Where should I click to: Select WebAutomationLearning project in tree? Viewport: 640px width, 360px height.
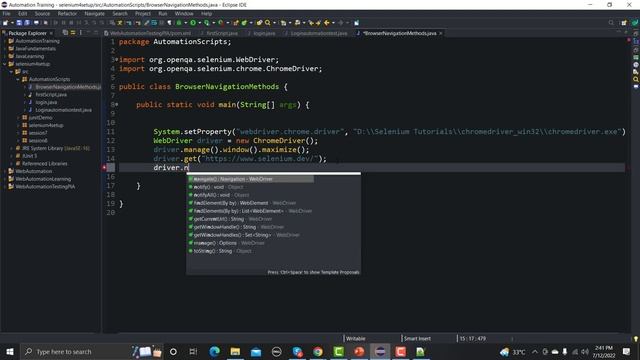[43, 179]
